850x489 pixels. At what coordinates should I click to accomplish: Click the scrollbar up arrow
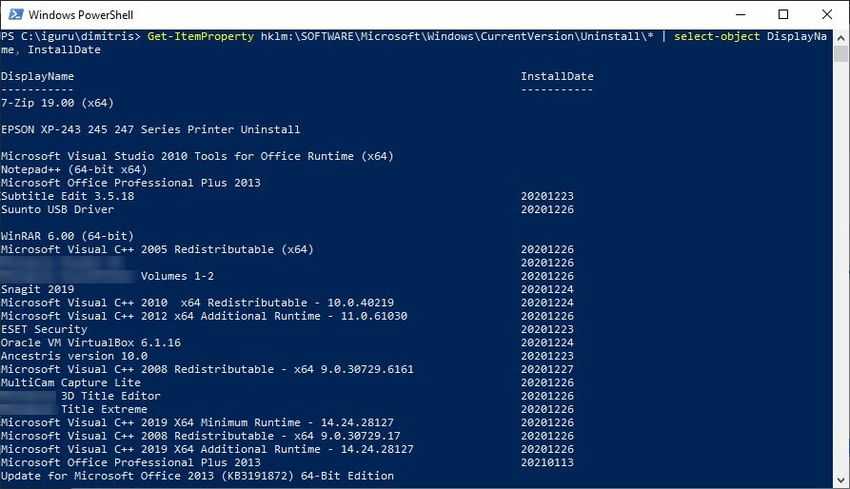click(x=841, y=38)
